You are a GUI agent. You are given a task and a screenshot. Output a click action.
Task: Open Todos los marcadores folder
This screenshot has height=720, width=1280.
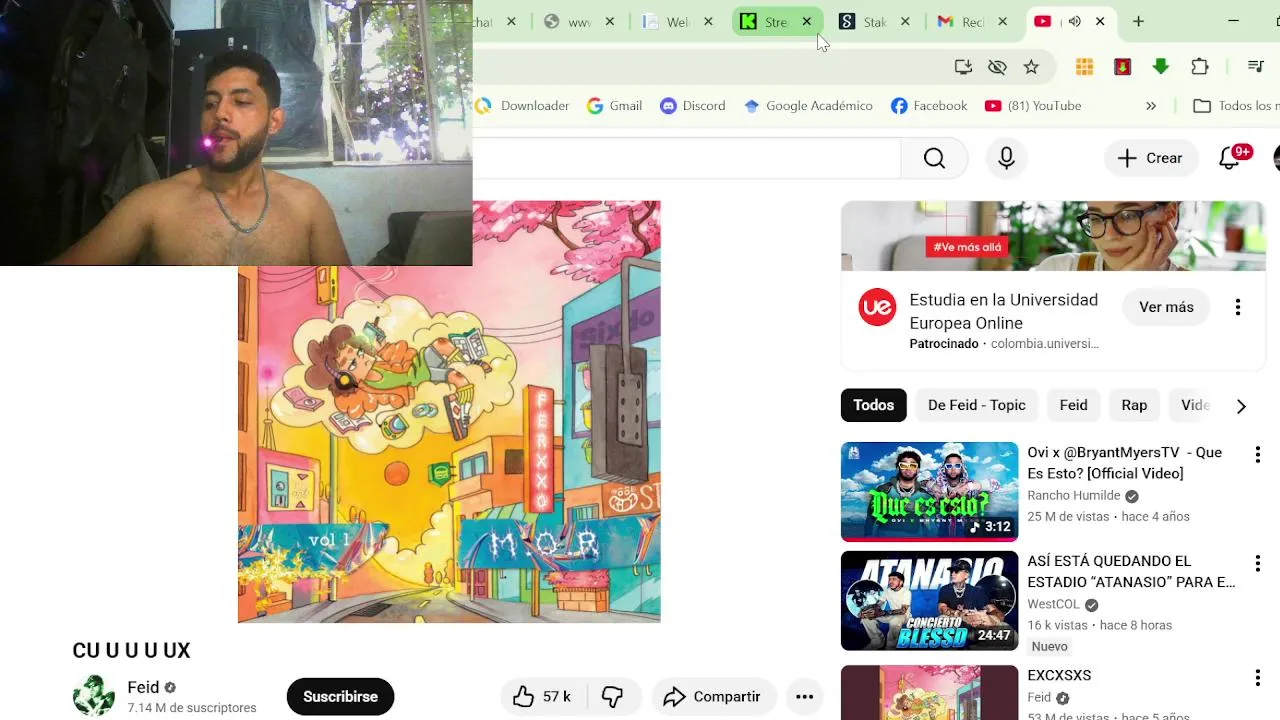1236,106
